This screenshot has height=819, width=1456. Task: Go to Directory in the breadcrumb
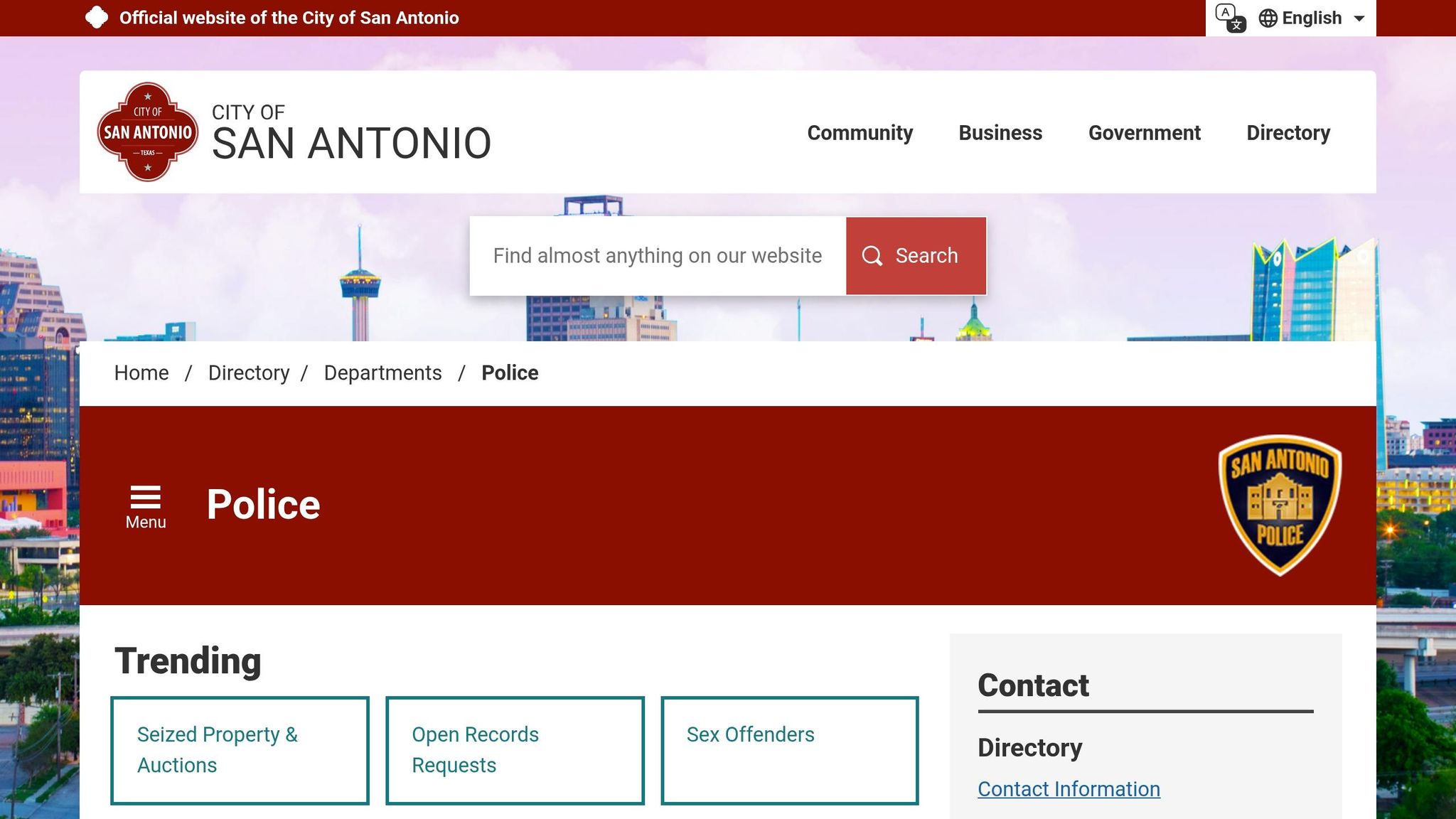[249, 373]
